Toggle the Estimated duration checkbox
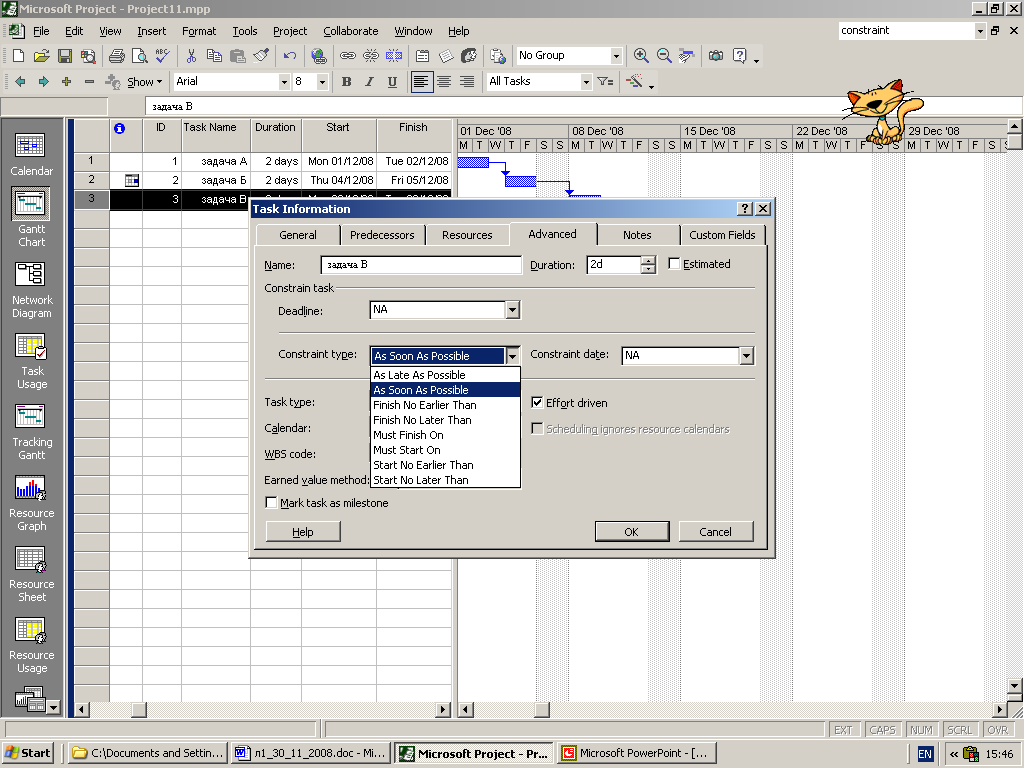 click(x=674, y=264)
